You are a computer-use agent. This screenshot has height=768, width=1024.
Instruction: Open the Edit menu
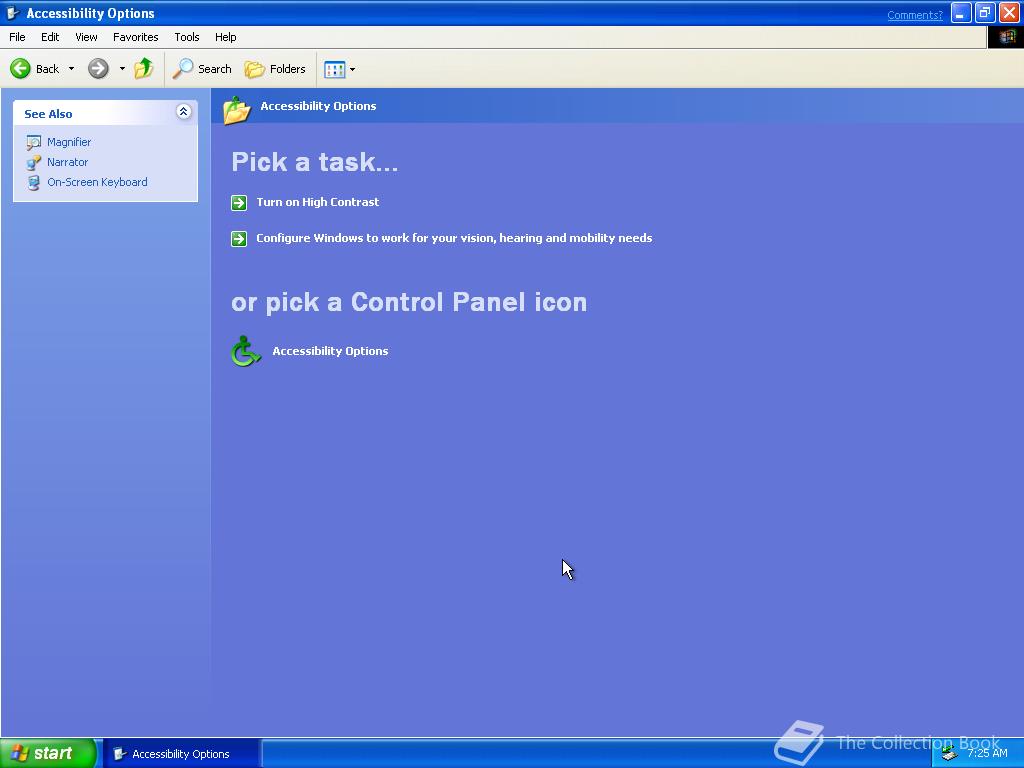[x=50, y=37]
